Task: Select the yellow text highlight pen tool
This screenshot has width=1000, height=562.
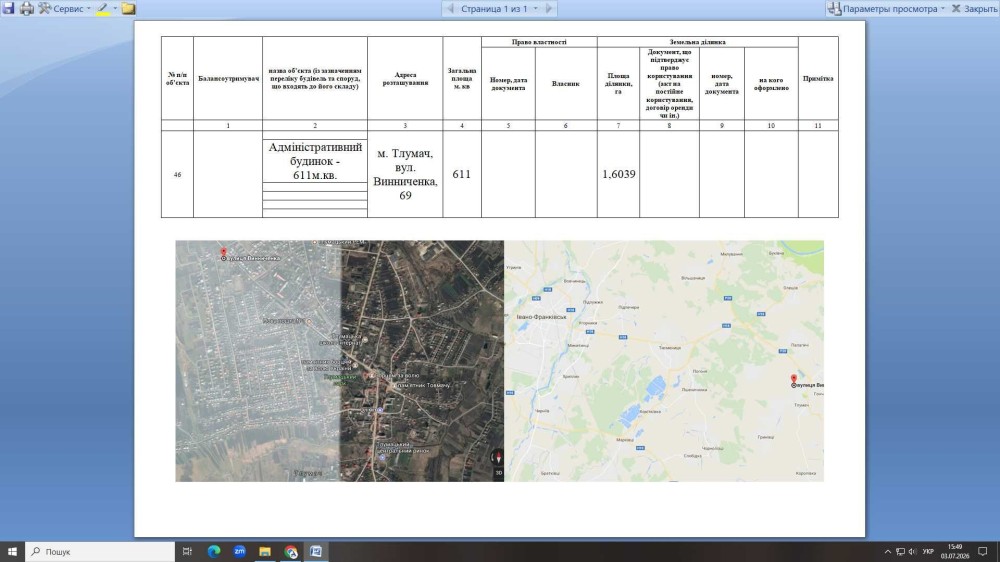Action: point(103,9)
